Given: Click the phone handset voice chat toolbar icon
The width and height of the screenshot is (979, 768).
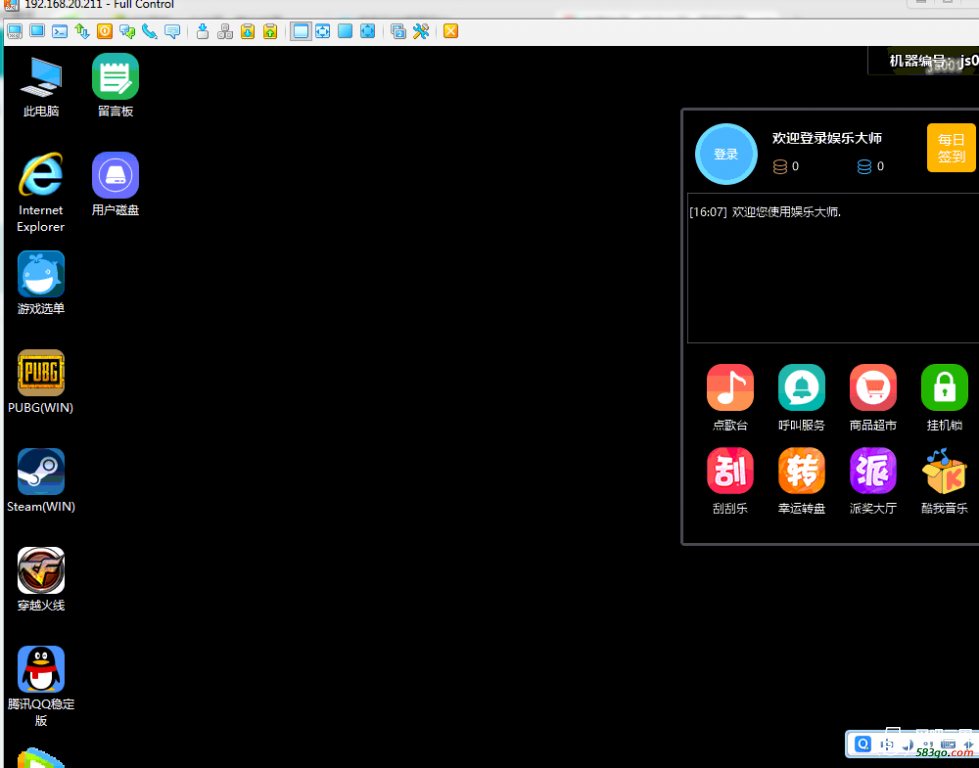Looking at the screenshot, I should (x=149, y=31).
